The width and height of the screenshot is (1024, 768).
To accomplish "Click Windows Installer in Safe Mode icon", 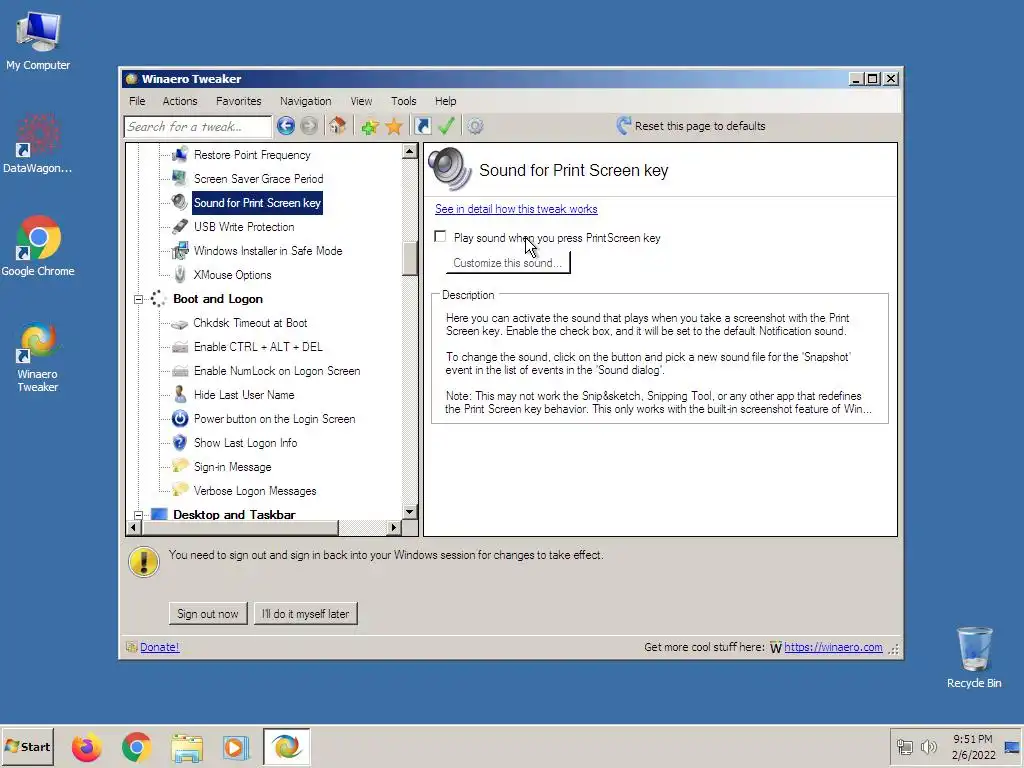I will click(180, 251).
